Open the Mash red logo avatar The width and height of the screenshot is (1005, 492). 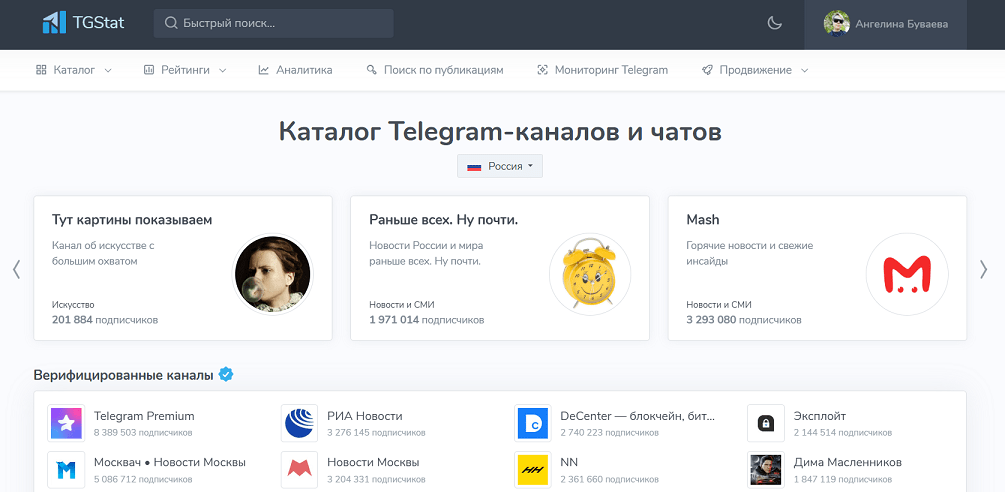907,274
